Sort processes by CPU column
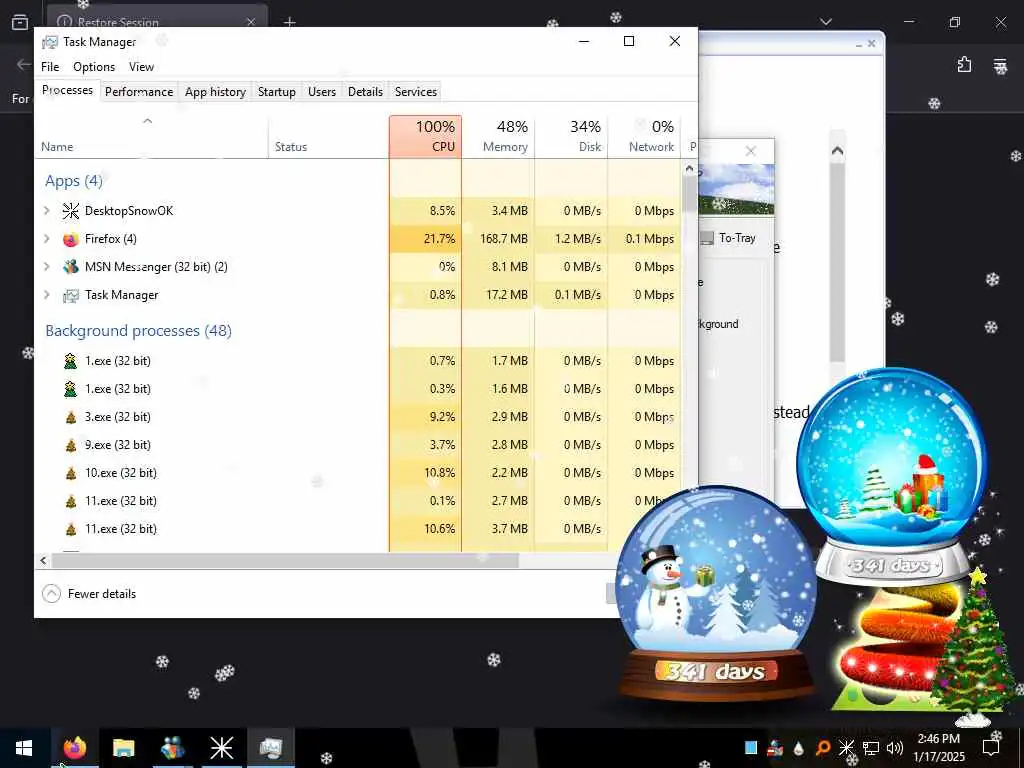The width and height of the screenshot is (1024, 768). click(x=425, y=136)
